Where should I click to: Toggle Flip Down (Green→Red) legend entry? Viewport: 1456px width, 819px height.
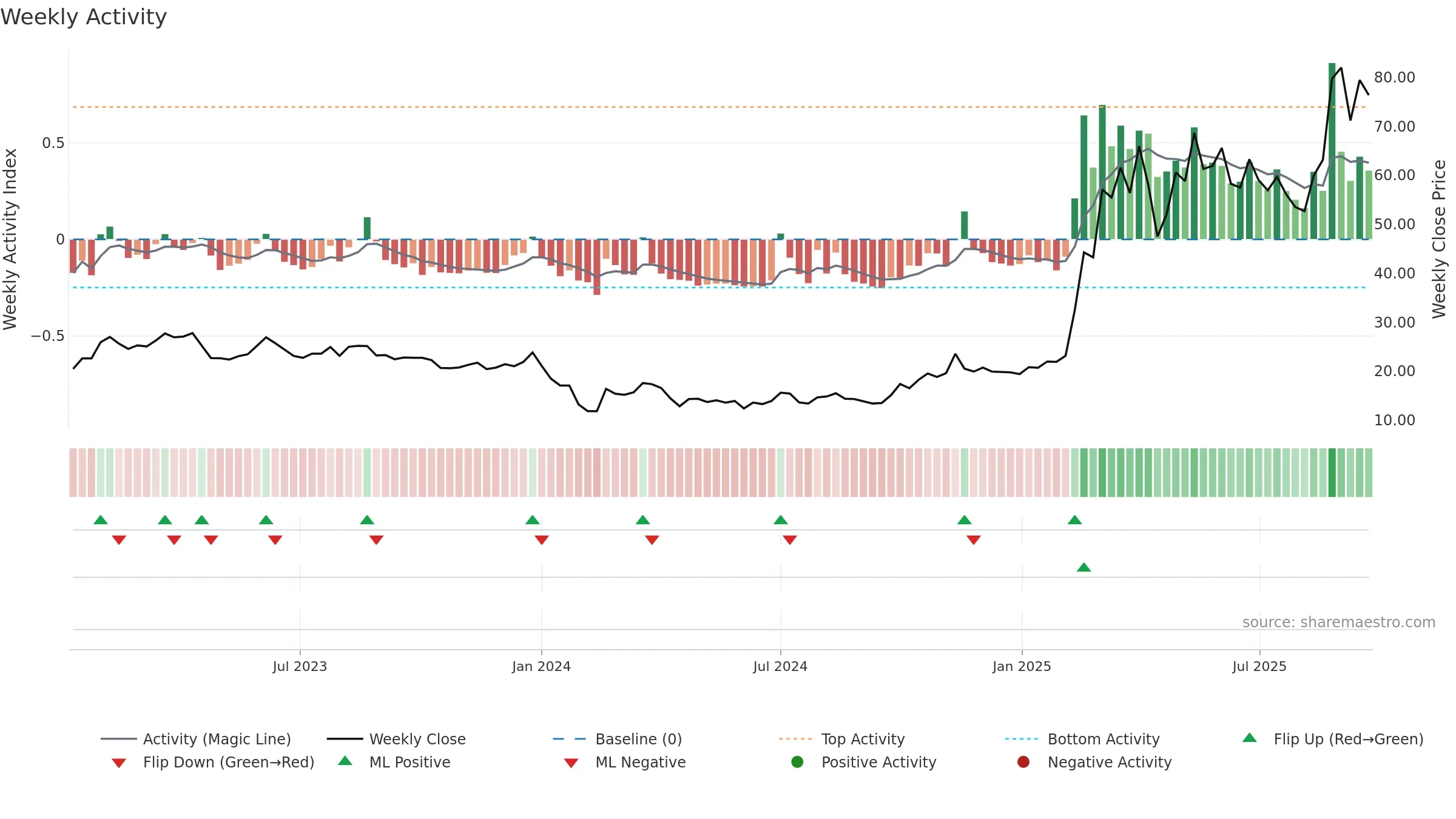[x=213, y=762]
